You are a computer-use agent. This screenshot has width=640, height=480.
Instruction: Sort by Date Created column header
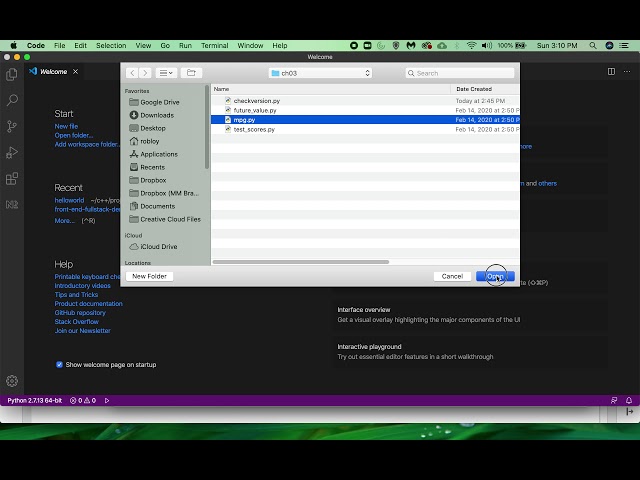coord(485,89)
